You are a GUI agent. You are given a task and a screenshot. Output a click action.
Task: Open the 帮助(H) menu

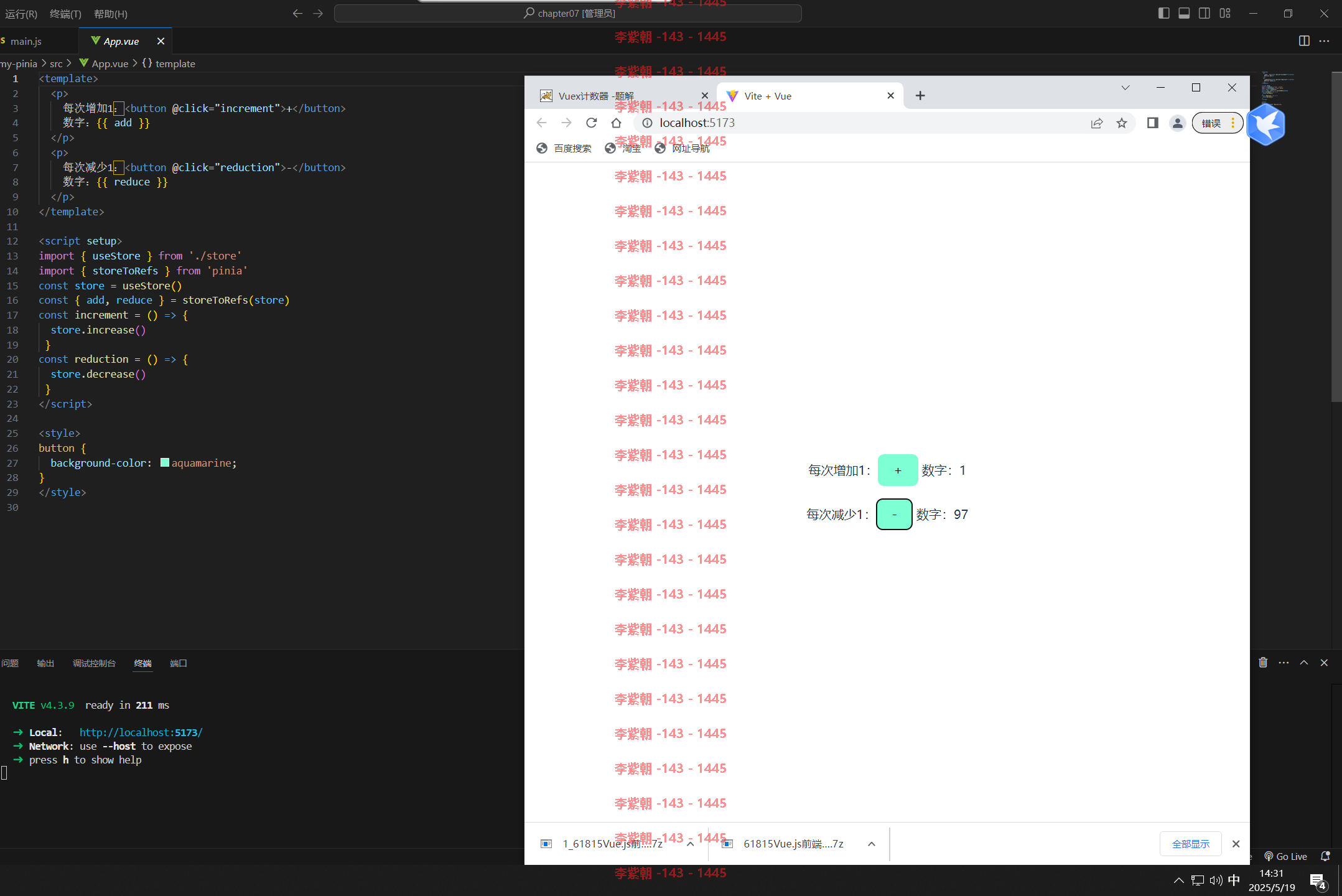point(111,14)
